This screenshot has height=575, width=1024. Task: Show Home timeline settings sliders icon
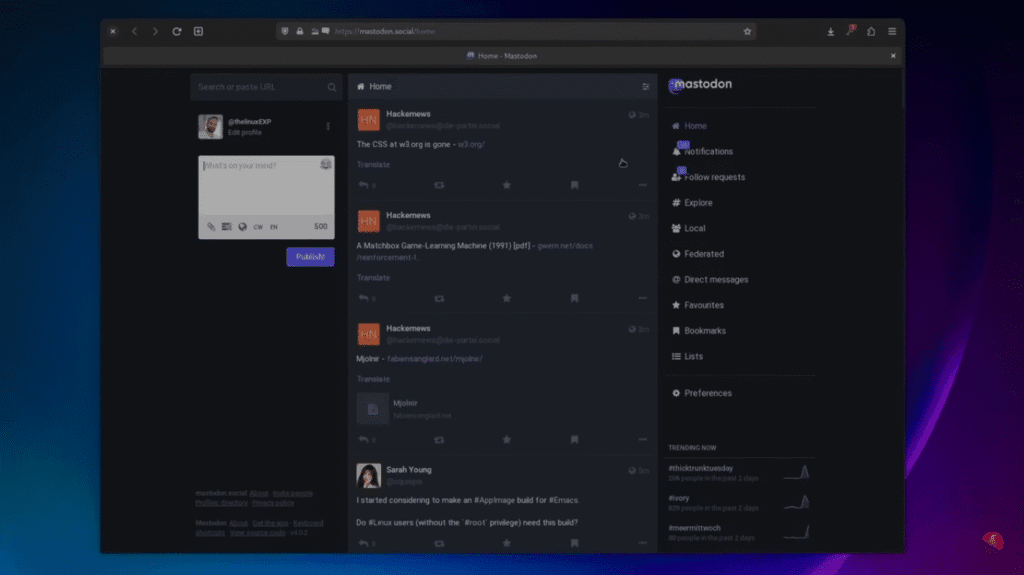(x=646, y=86)
